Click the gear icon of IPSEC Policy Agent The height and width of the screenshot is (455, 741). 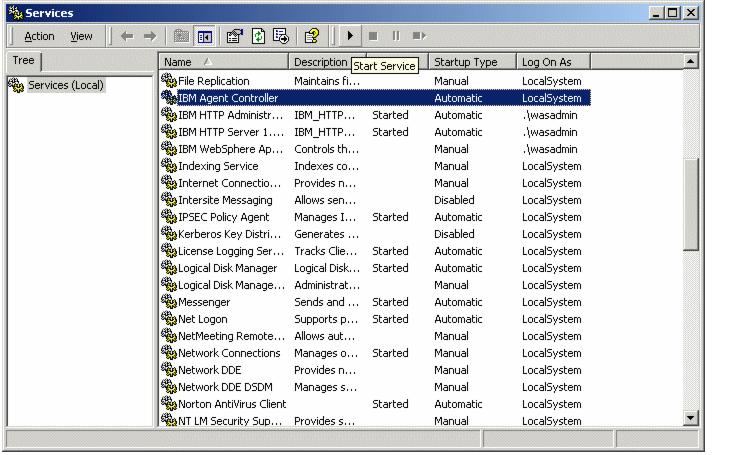coord(169,217)
